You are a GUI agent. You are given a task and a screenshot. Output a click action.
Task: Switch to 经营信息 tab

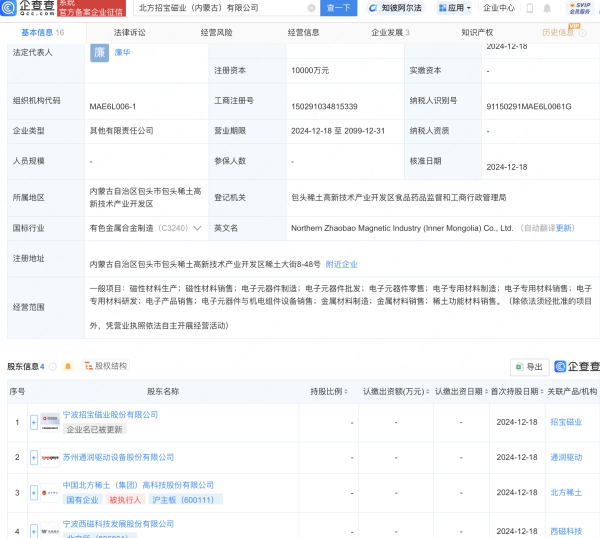303,33
